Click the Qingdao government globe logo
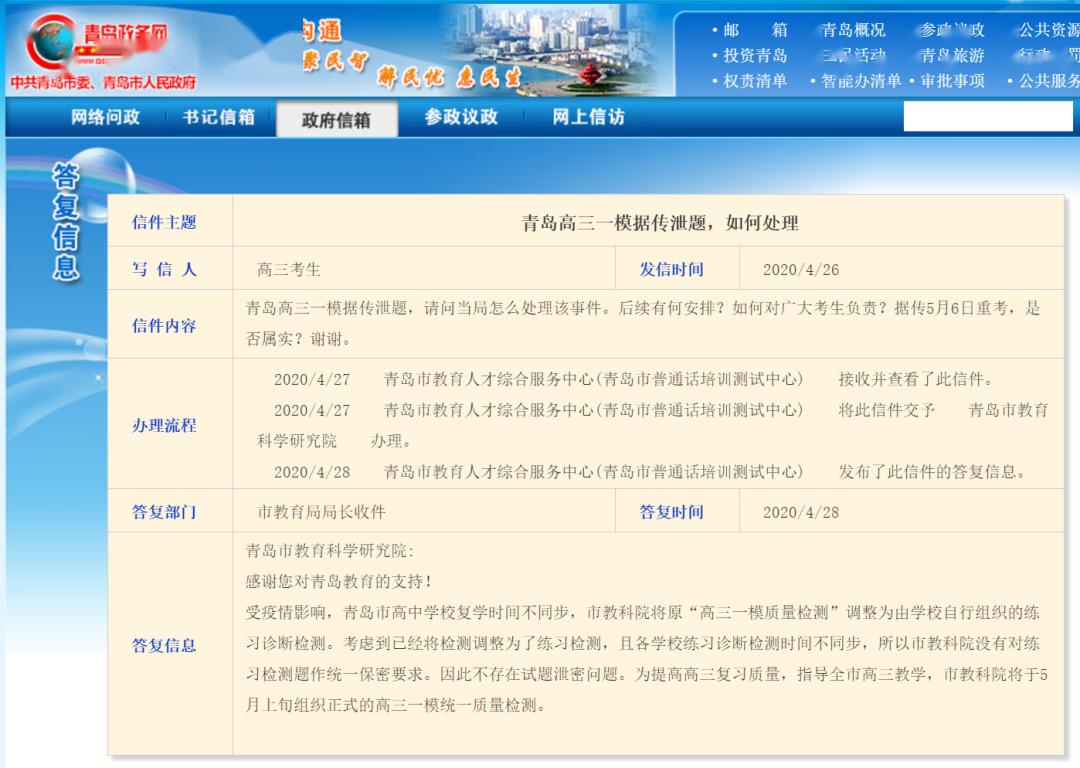Image resolution: width=1080 pixels, height=768 pixels. [x=51, y=43]
